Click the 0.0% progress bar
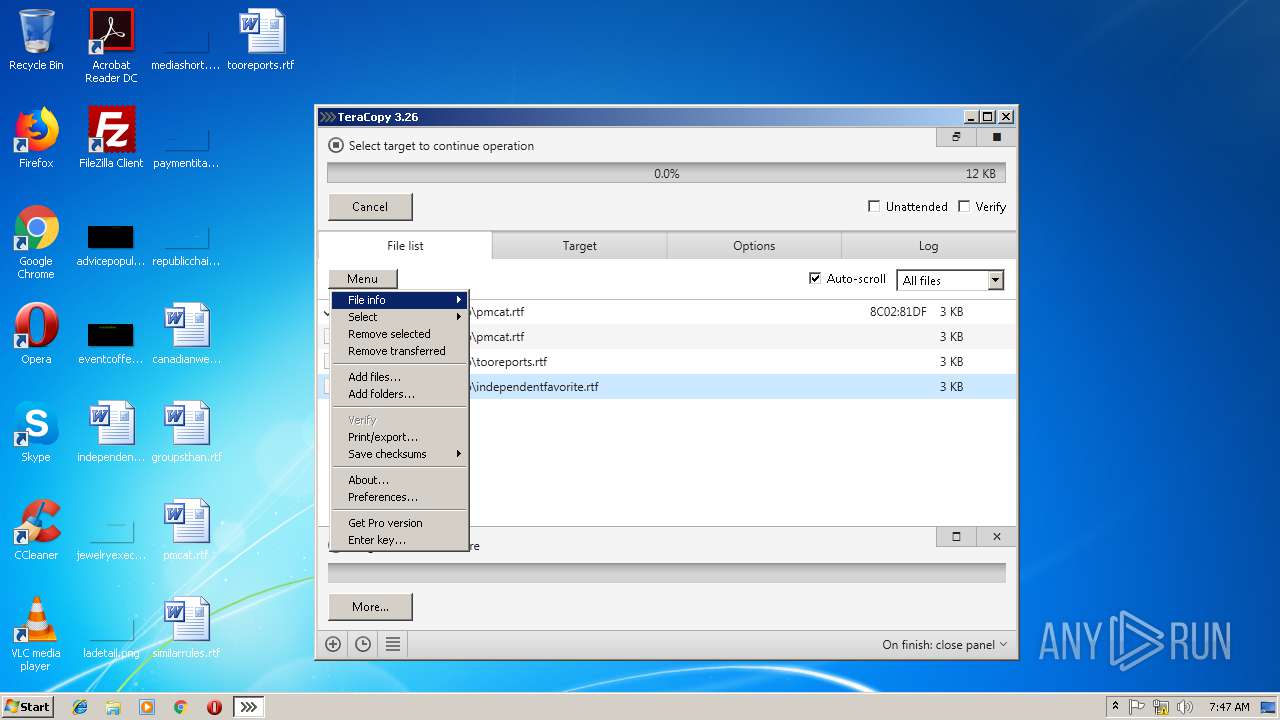 (x=666, y=173)
